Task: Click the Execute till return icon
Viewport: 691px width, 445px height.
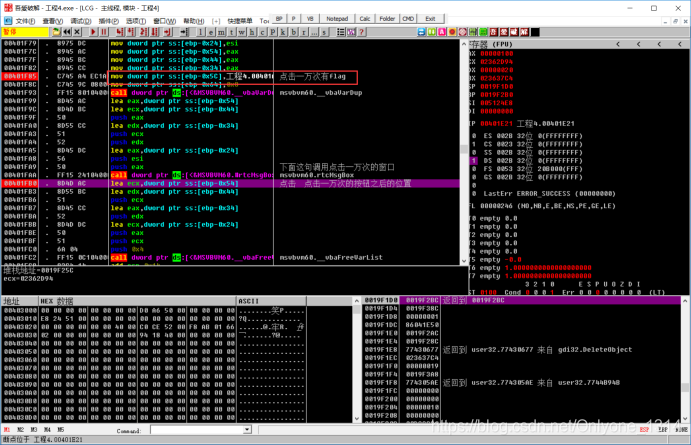Action: (x=167, y=32)
